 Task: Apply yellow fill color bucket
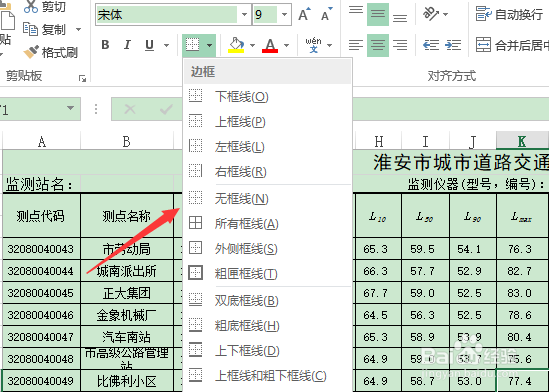[x=236, y=45]
